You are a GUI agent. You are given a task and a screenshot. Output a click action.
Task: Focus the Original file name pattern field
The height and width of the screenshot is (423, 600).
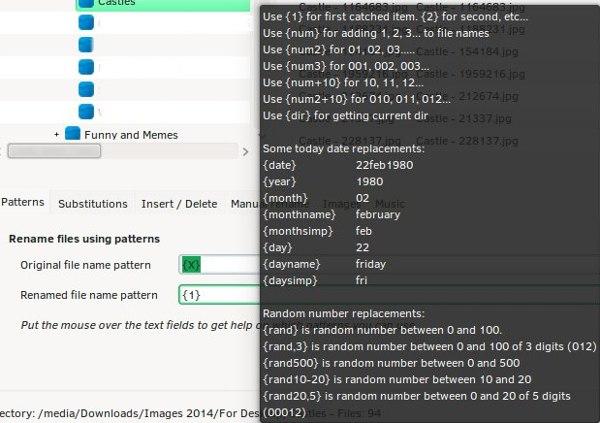click(x=218, y=265)
